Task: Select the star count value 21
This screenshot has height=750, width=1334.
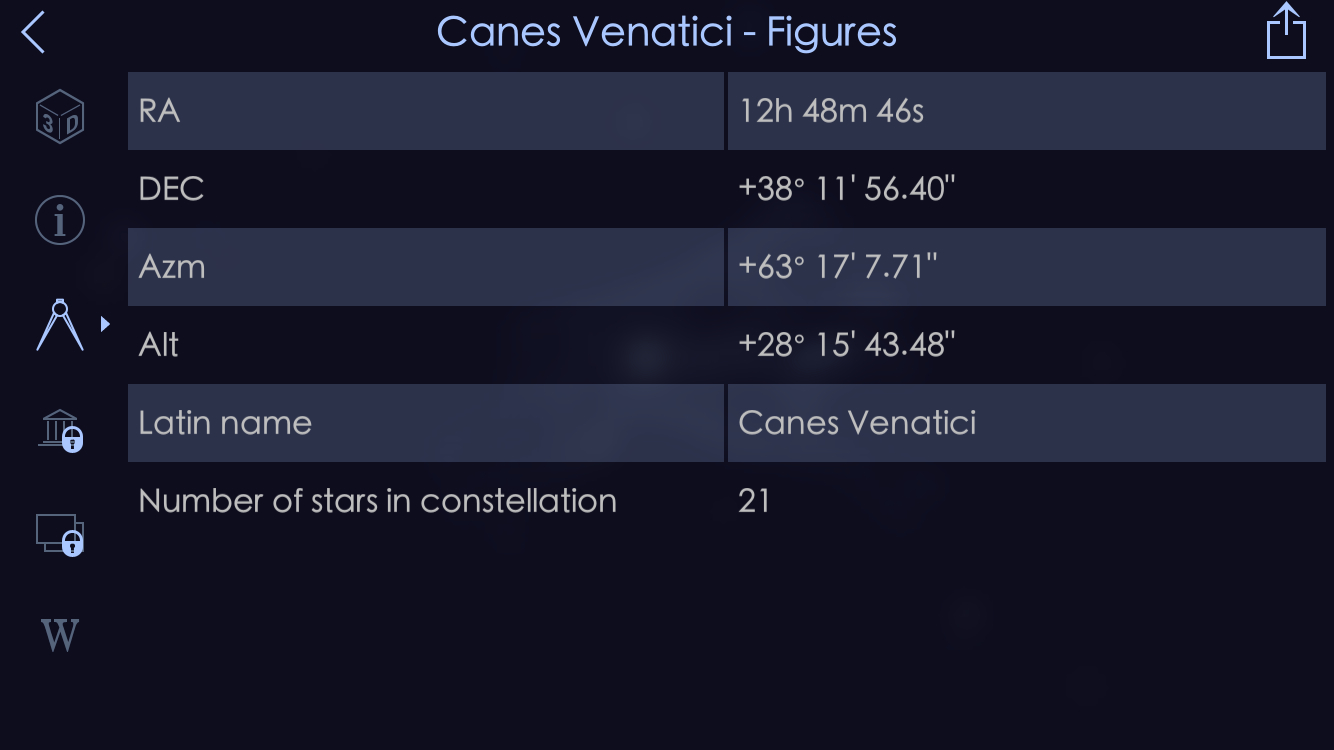Action: click(754, 501)
